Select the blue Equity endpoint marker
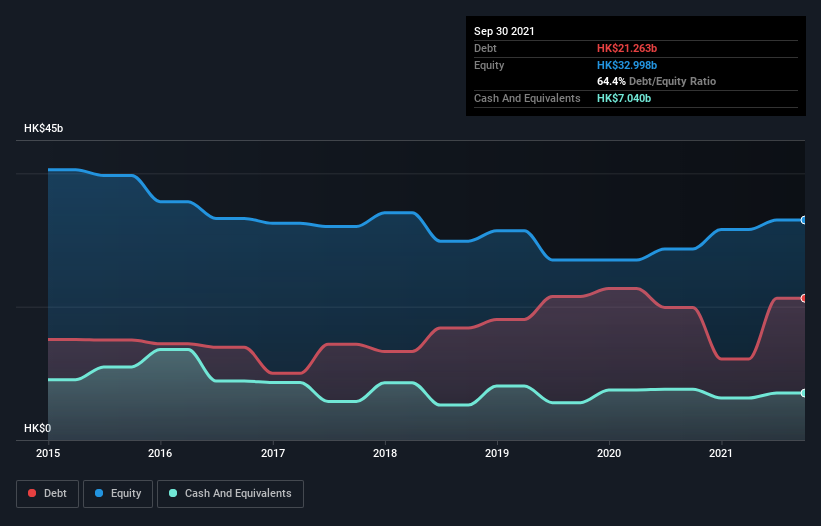This screenshot has height=526, width=821. pos(804,220)
